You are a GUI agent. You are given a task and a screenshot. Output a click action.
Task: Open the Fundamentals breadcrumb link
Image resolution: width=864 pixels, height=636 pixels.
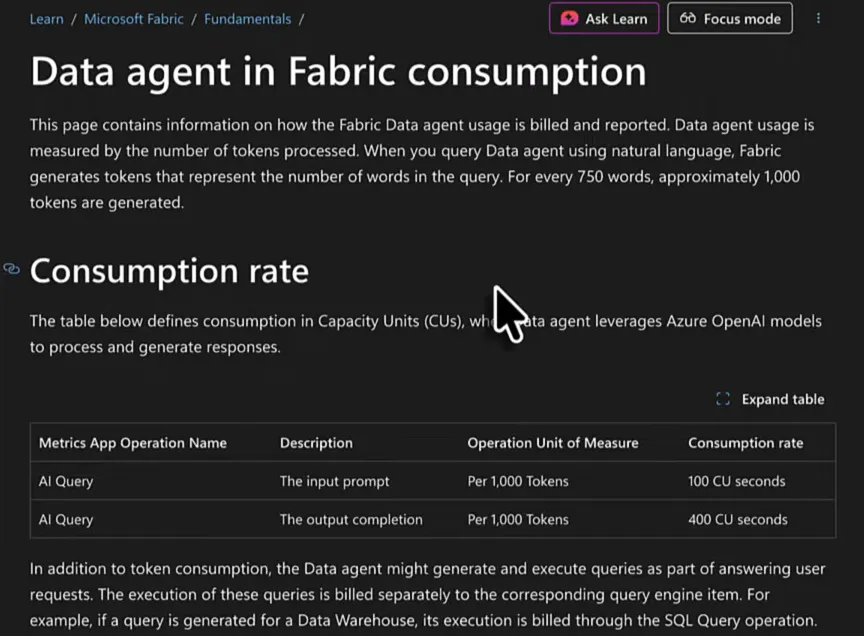pos(247,19)
